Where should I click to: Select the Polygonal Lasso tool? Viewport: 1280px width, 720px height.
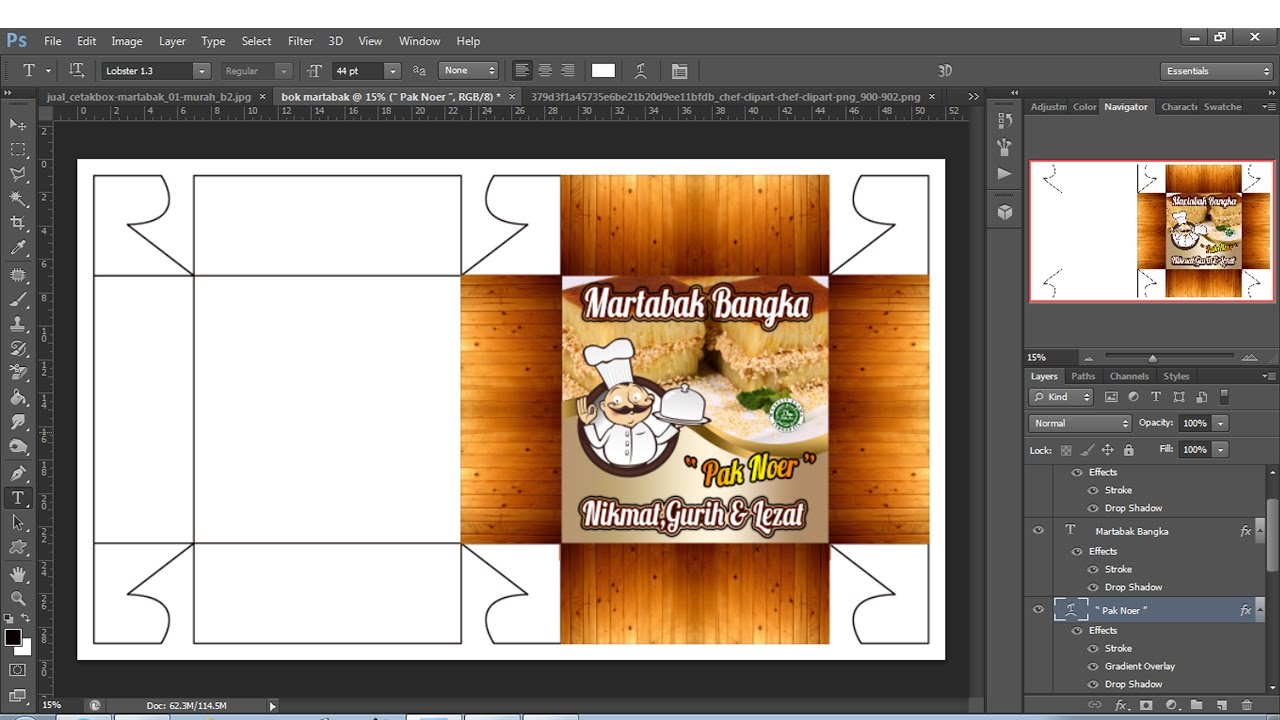click(x=18, y=174)
